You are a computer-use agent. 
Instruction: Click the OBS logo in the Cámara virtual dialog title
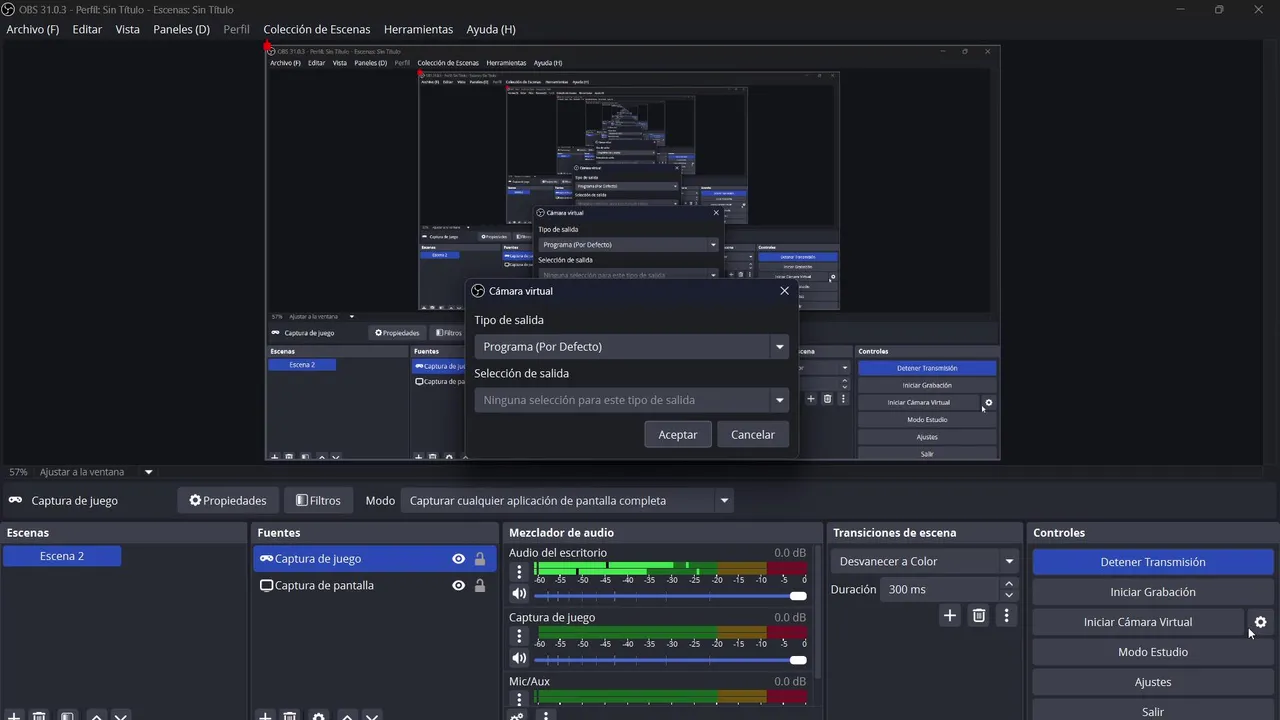point(478,291)
